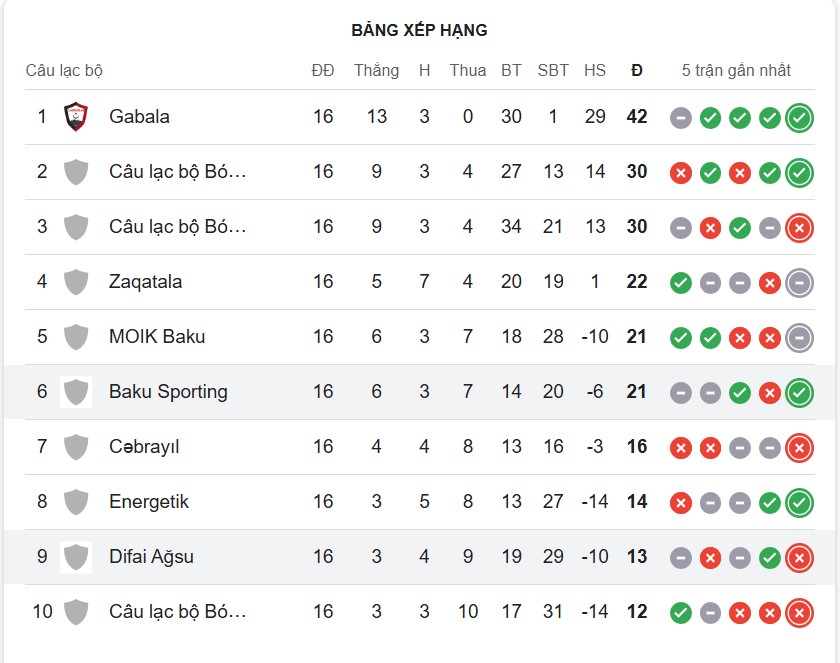Click the 5 trận gần nhất header
840x663 pixels.
736,70
